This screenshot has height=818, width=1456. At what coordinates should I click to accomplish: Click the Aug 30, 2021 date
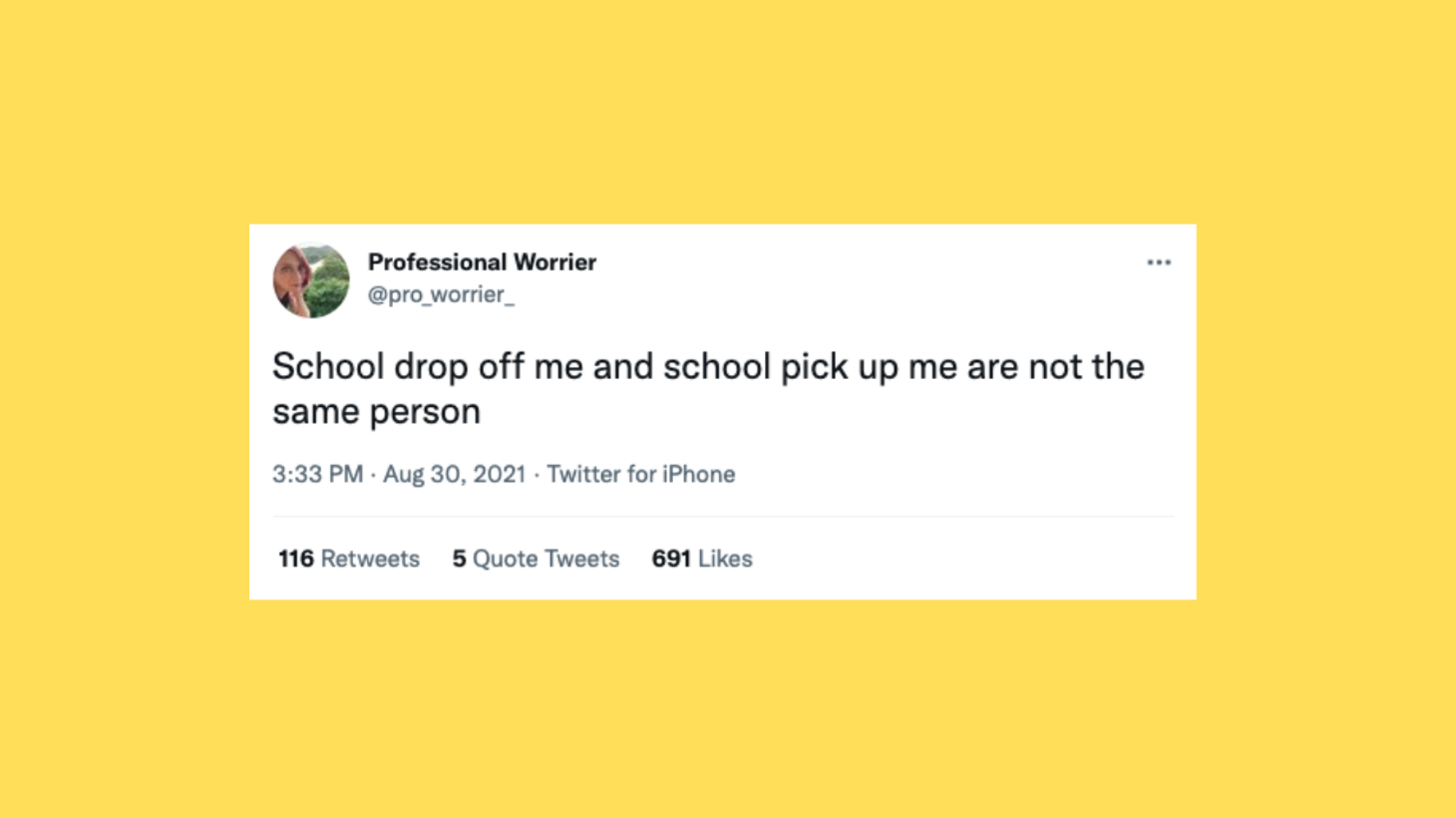coord(454,474)
